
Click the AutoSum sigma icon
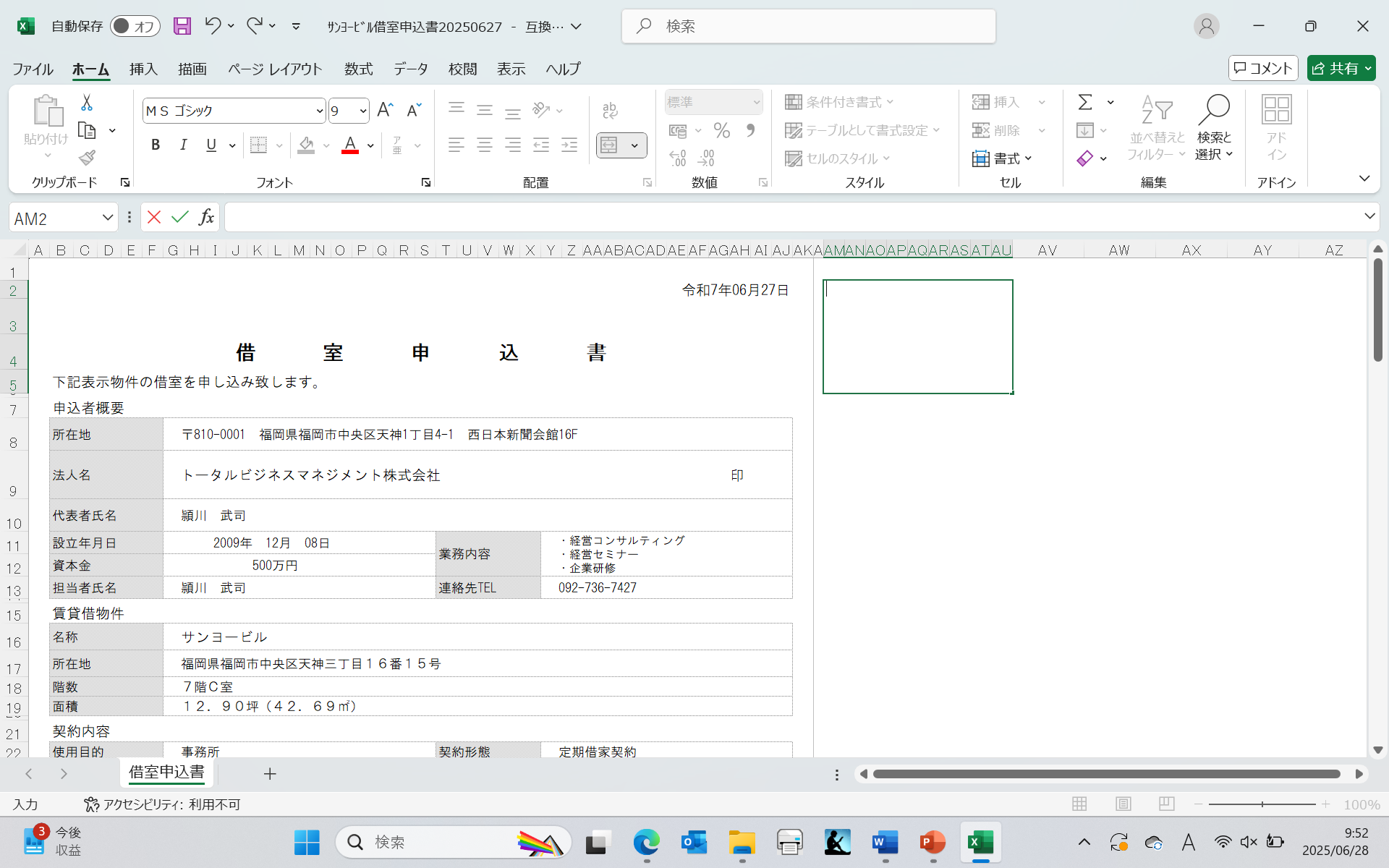tap(1085, 102)
